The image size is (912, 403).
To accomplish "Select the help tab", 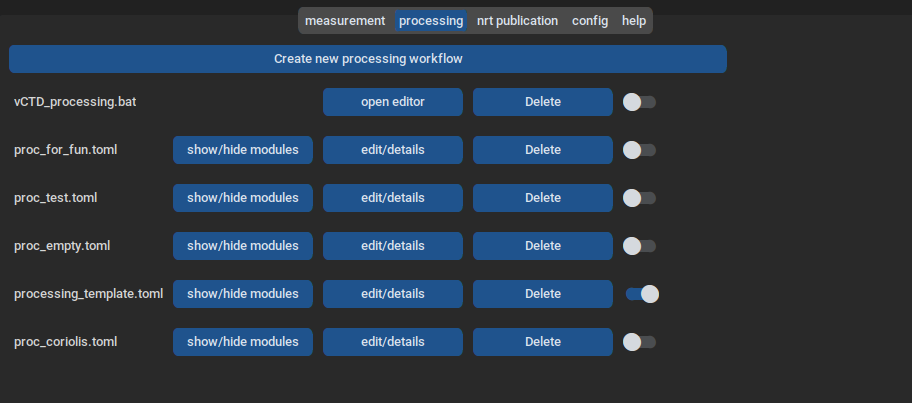I will point(634,21).
